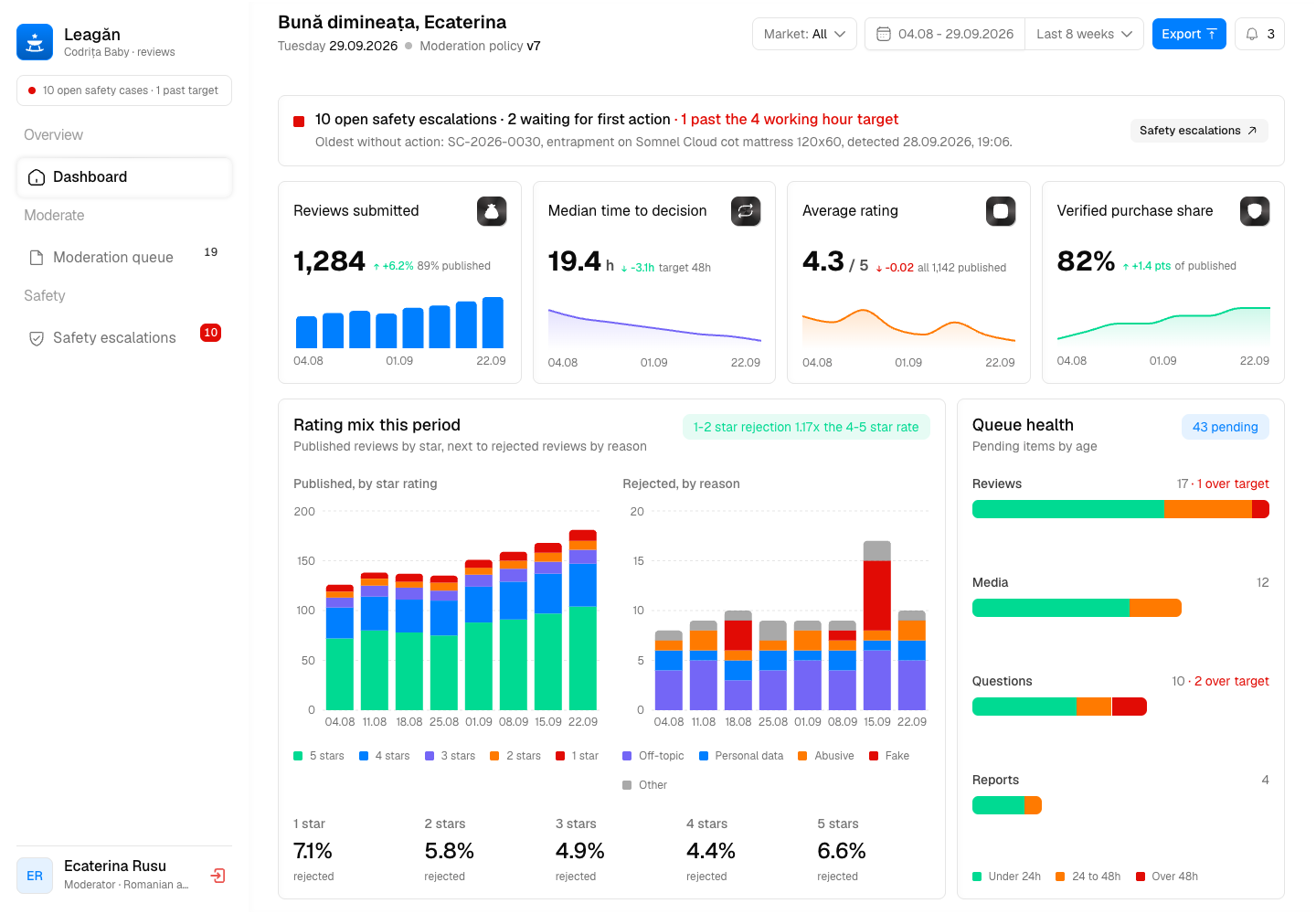The image size is (1316, 914).
Task: Click the 4.9% 3 stars rejected value
Action: tap(580, 851)
